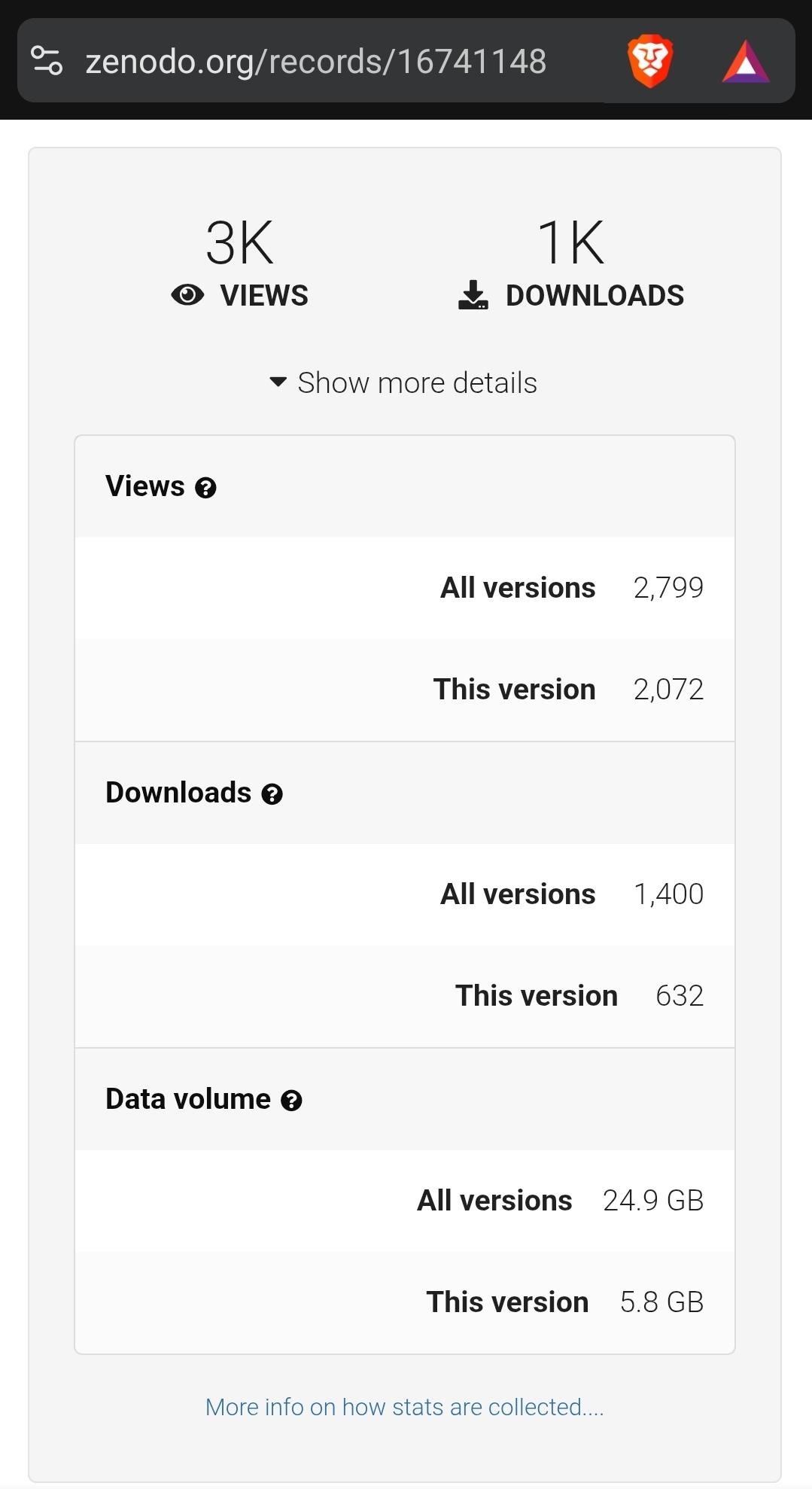Screen dimensions: 812x1489
Task: Select the Data volume section heading
Action: coord(188,1099)
